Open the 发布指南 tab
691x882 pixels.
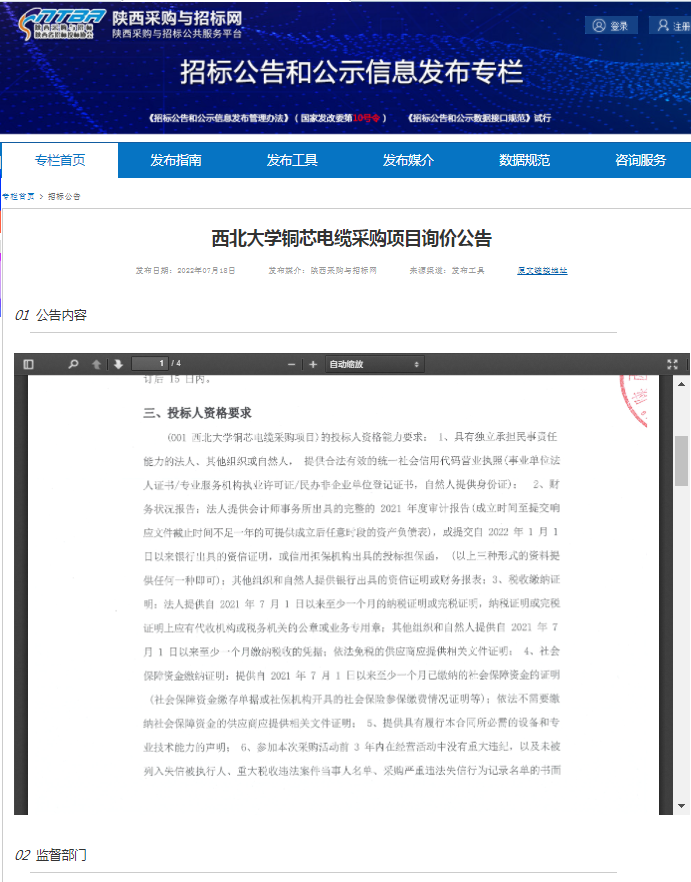(176, 160)
